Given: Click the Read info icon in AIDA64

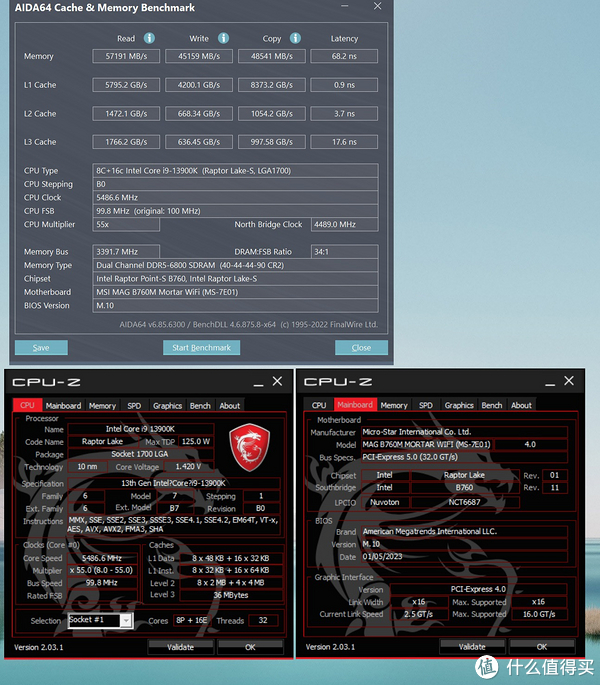Looking at the screenshot, I should pyautogui.click(x=149, y=38).
